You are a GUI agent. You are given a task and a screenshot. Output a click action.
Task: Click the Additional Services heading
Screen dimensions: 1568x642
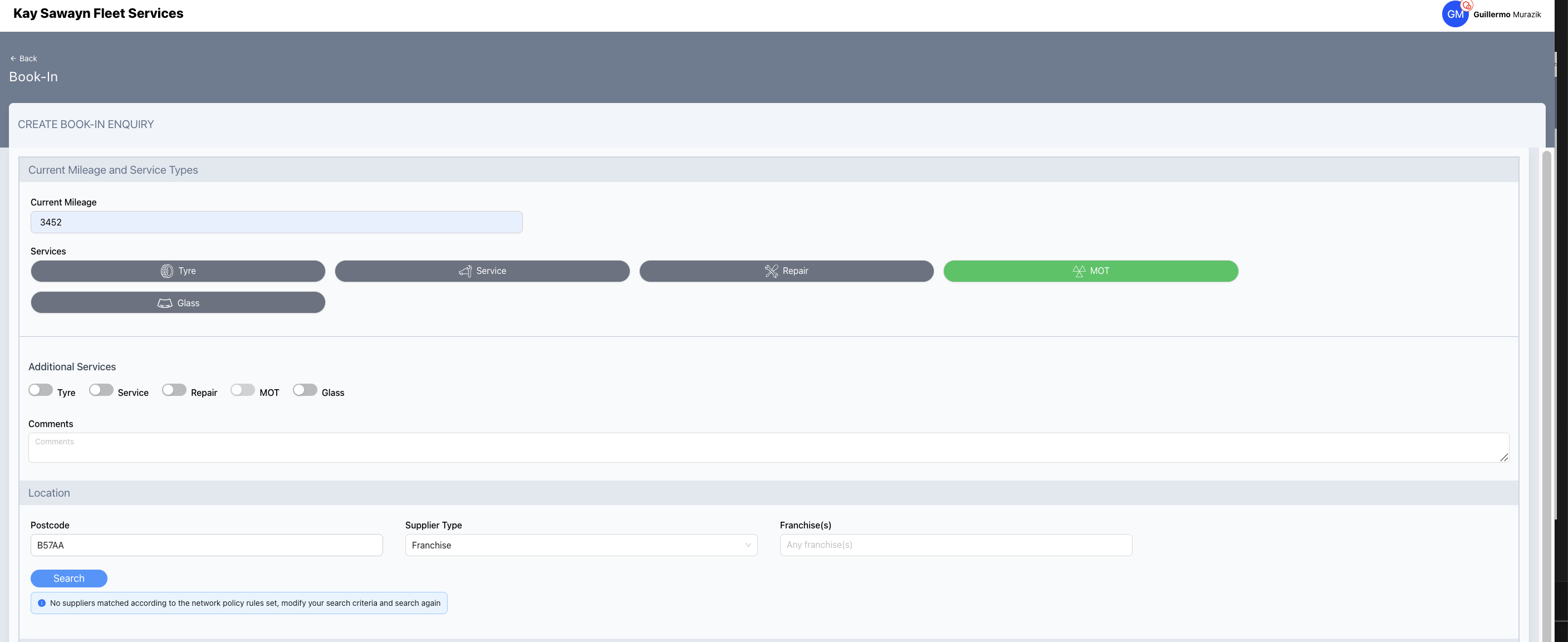72,367
